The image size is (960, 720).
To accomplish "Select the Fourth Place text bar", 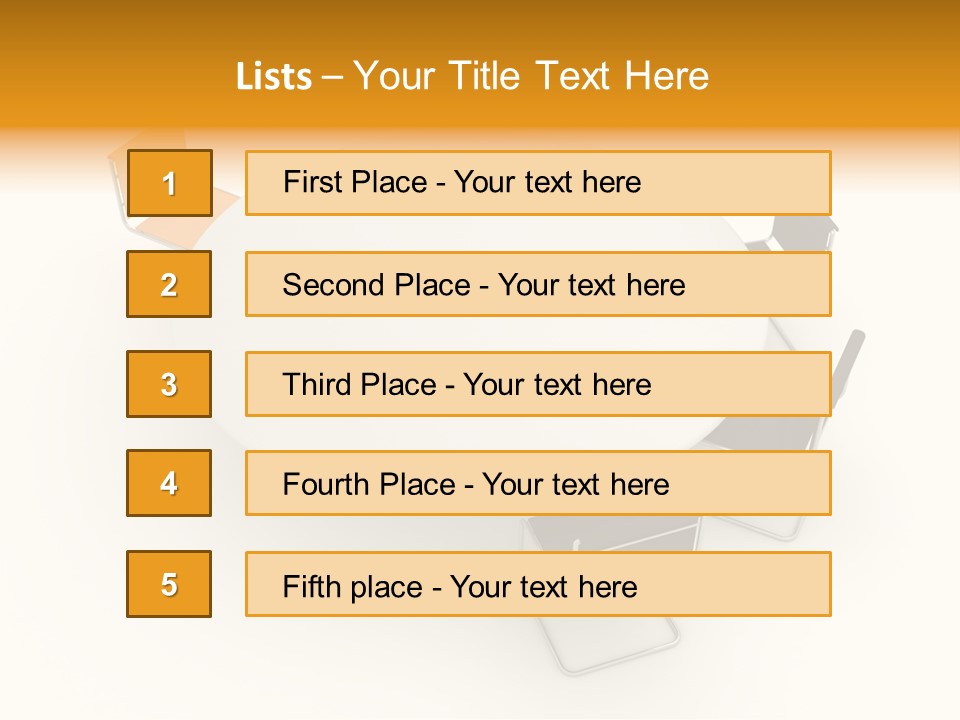I will (538, 483).
